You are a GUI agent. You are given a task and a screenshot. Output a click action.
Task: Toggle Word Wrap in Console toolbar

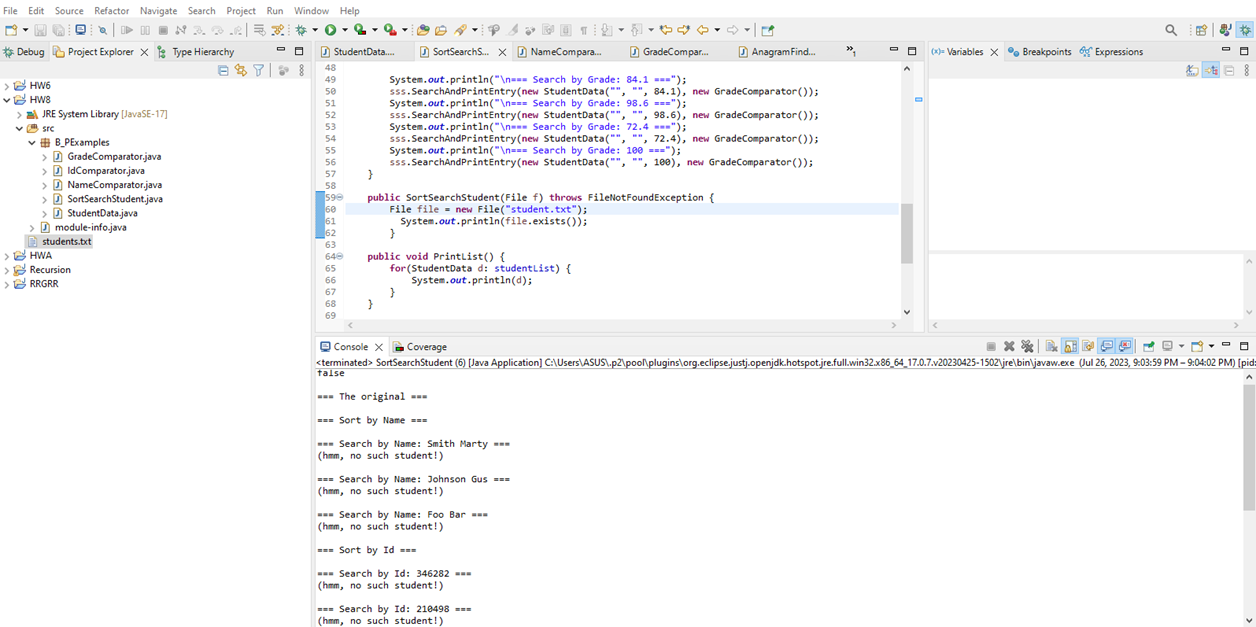pyautogui.click(x=1088, y=347)
